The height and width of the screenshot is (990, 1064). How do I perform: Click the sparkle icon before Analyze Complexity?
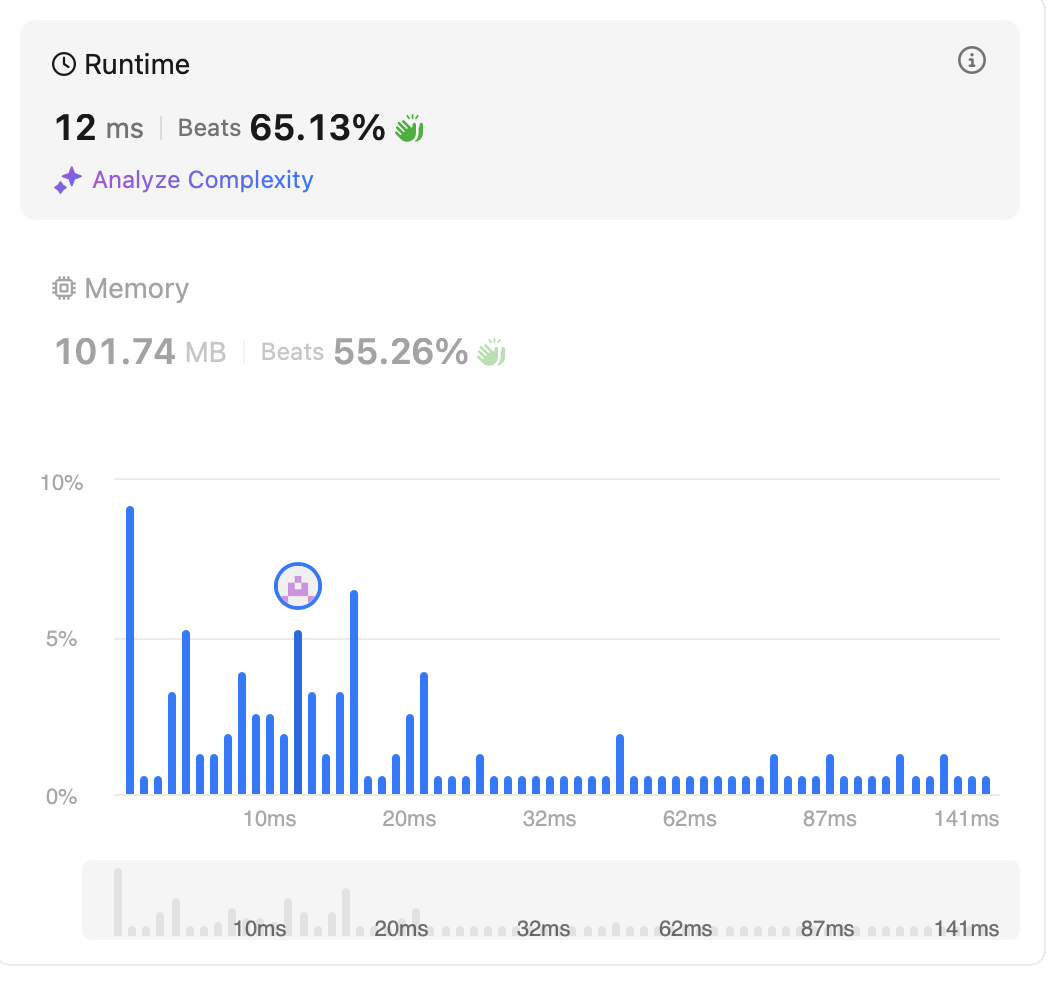coord(68,181)
